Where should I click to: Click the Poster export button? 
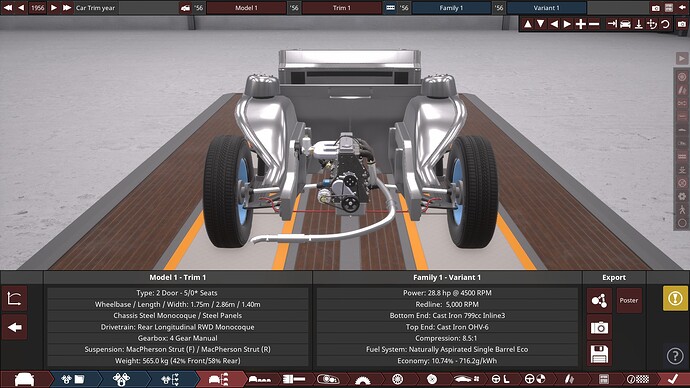(629, 300)
